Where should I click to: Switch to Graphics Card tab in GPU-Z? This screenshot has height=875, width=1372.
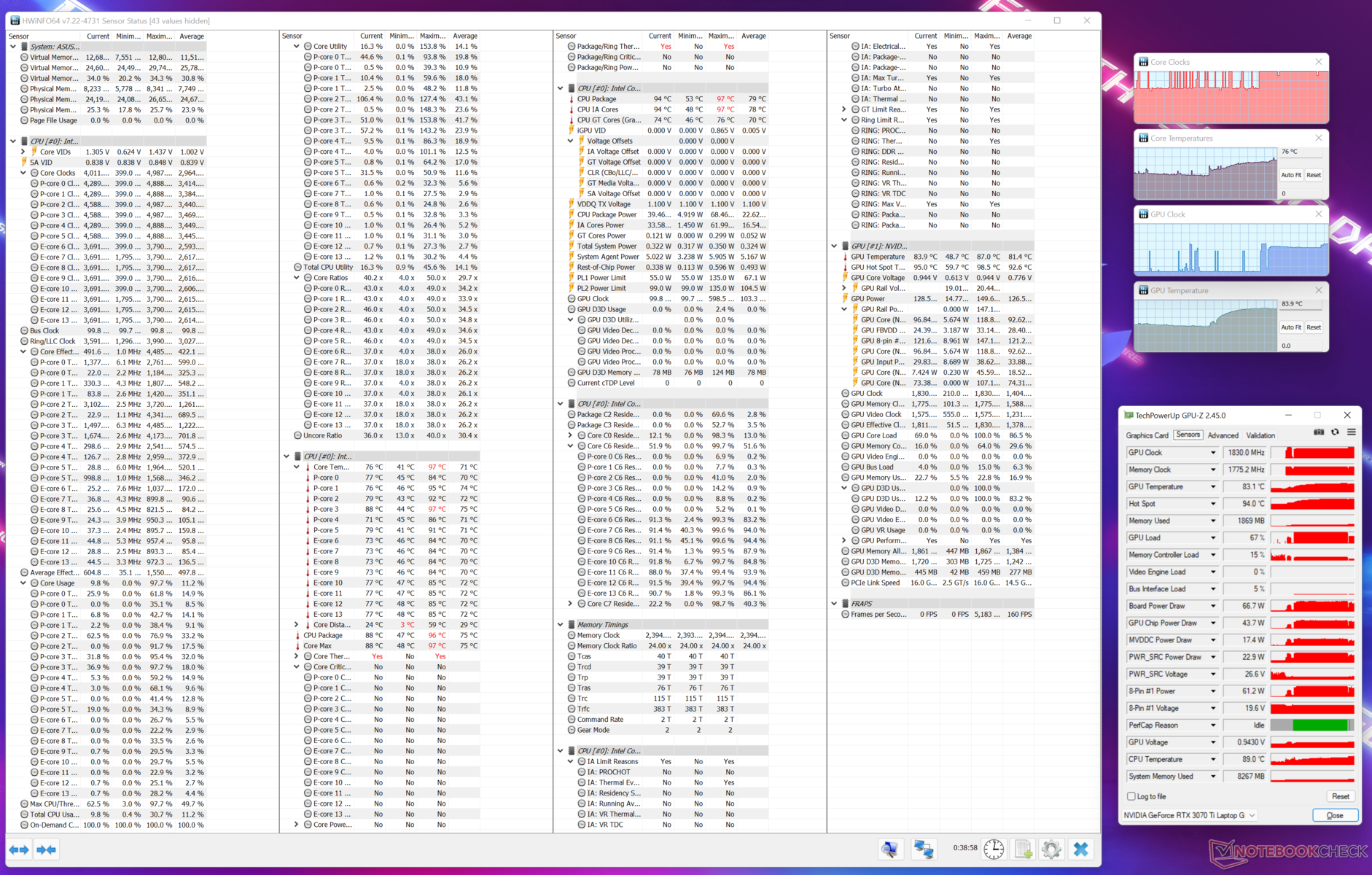[x=1147, y=435]
